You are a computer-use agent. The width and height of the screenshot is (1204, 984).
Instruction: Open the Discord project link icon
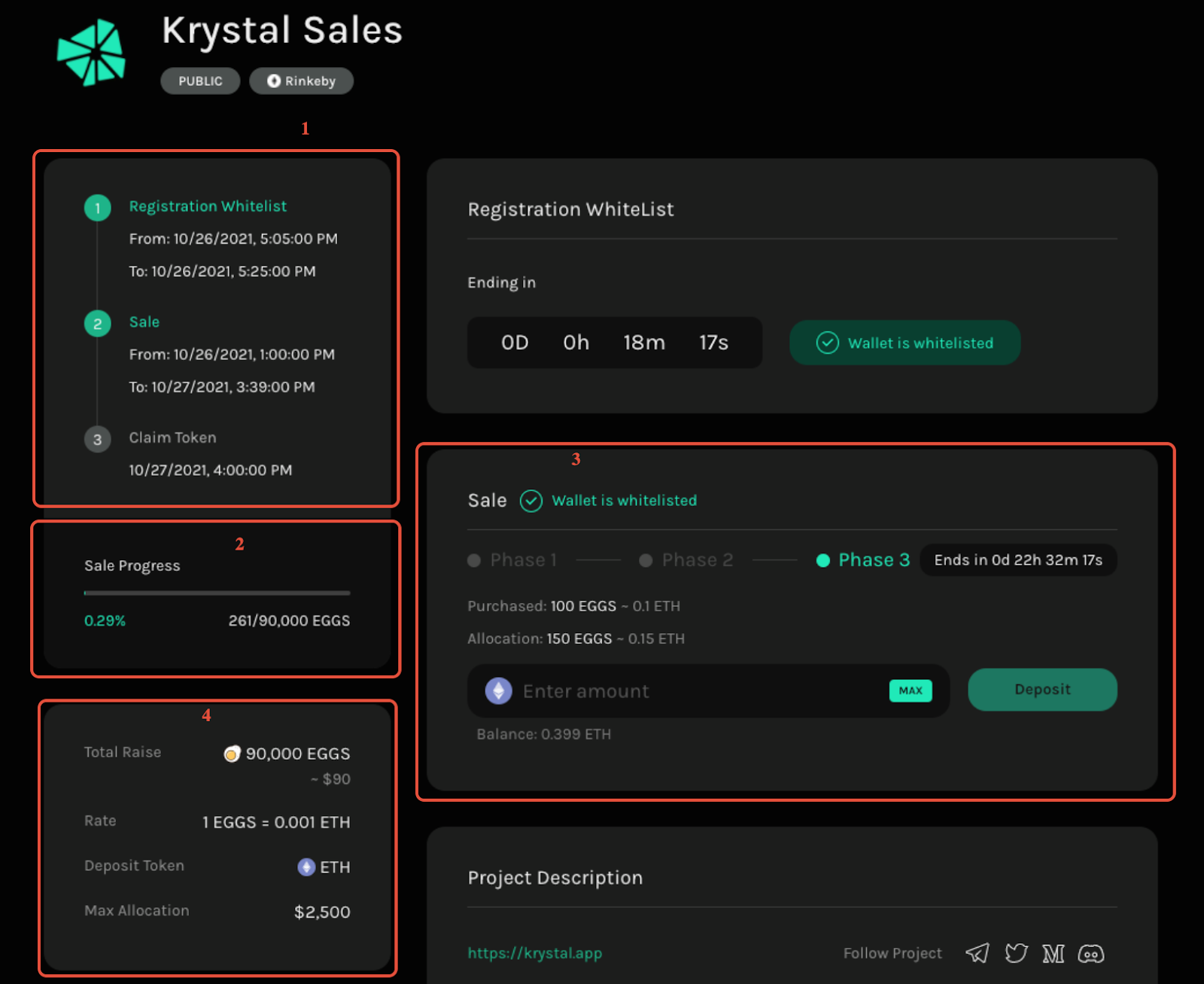pyautogui.click(x=1090, y=954)
